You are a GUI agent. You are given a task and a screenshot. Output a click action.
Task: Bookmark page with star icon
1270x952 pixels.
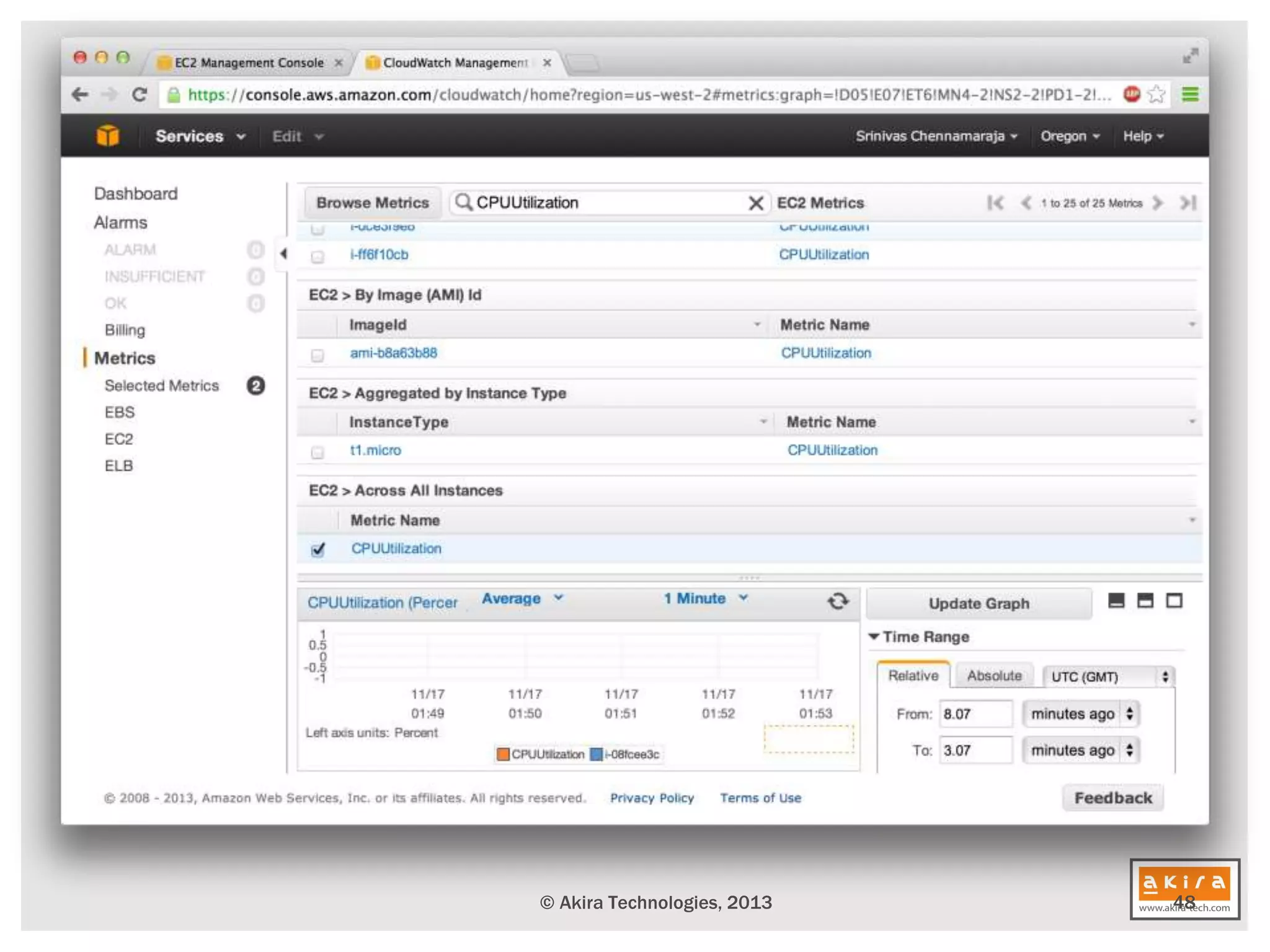(x=1157, y=95)
